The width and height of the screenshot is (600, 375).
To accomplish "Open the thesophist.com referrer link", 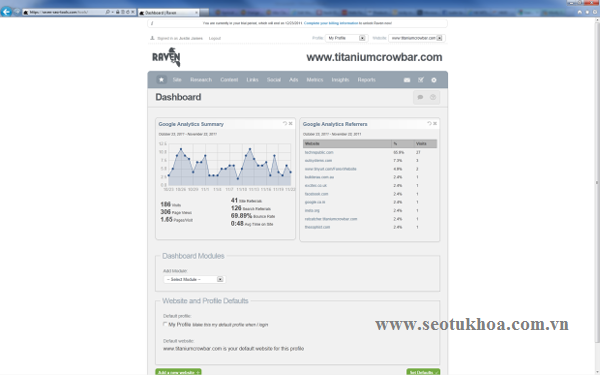I will [x=317, y=227].
